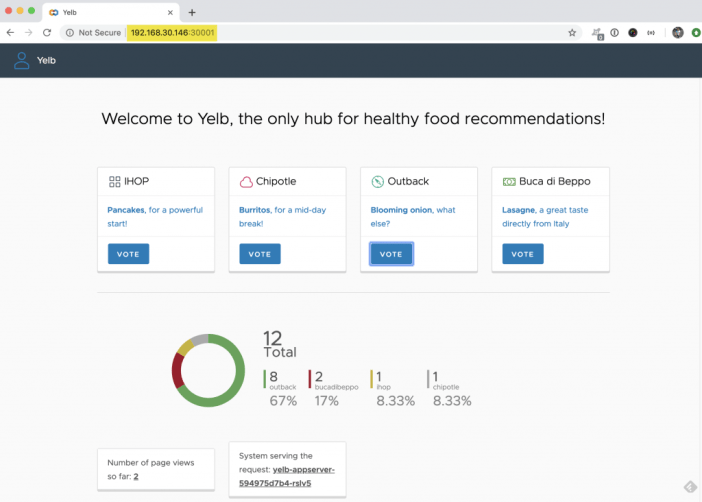Vote for IHOP
The image size is (702, 502).
tap(128, 254)
